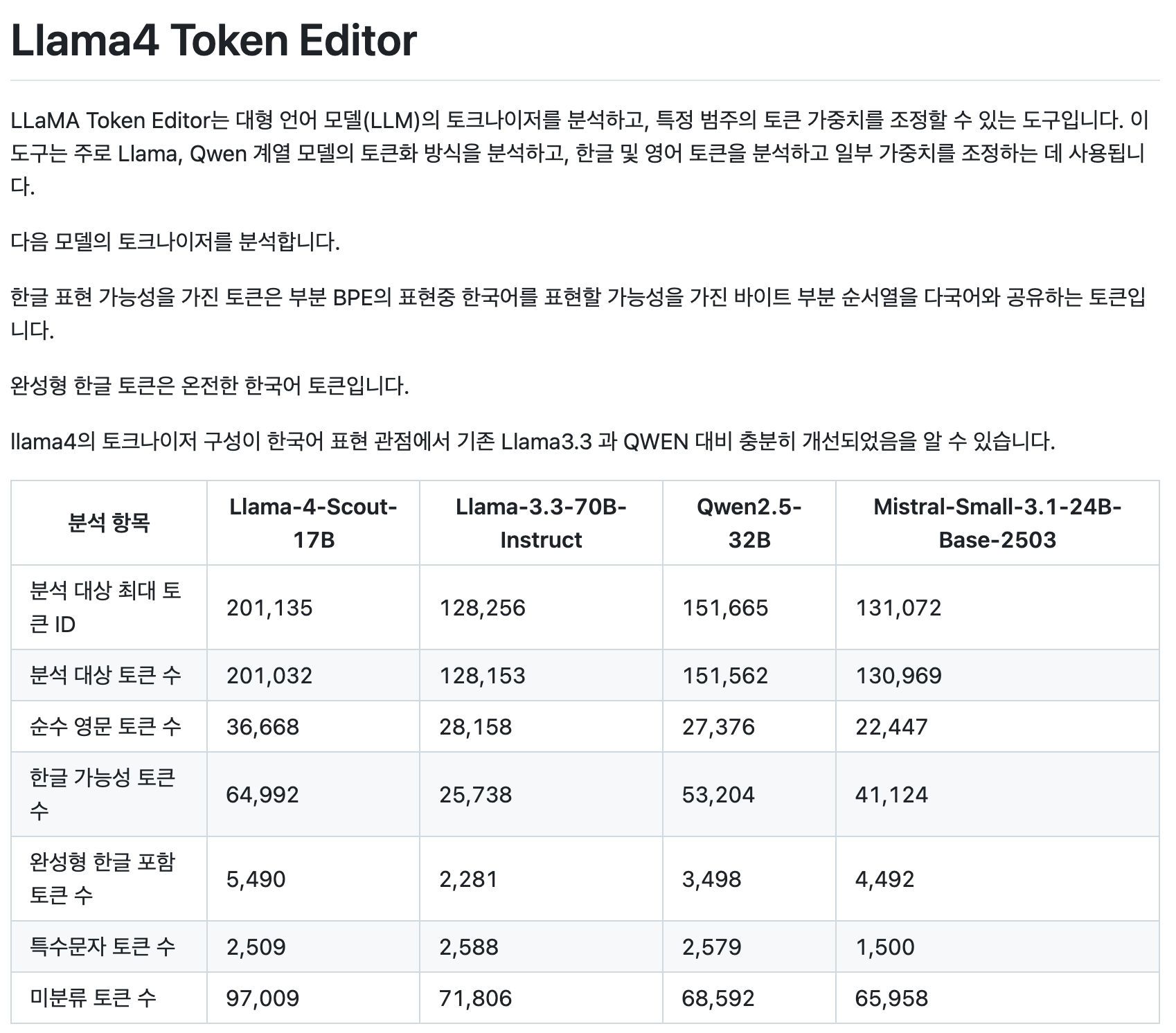
Task: Click the Llama4 Token Editor heading
Action: [214, 40]
